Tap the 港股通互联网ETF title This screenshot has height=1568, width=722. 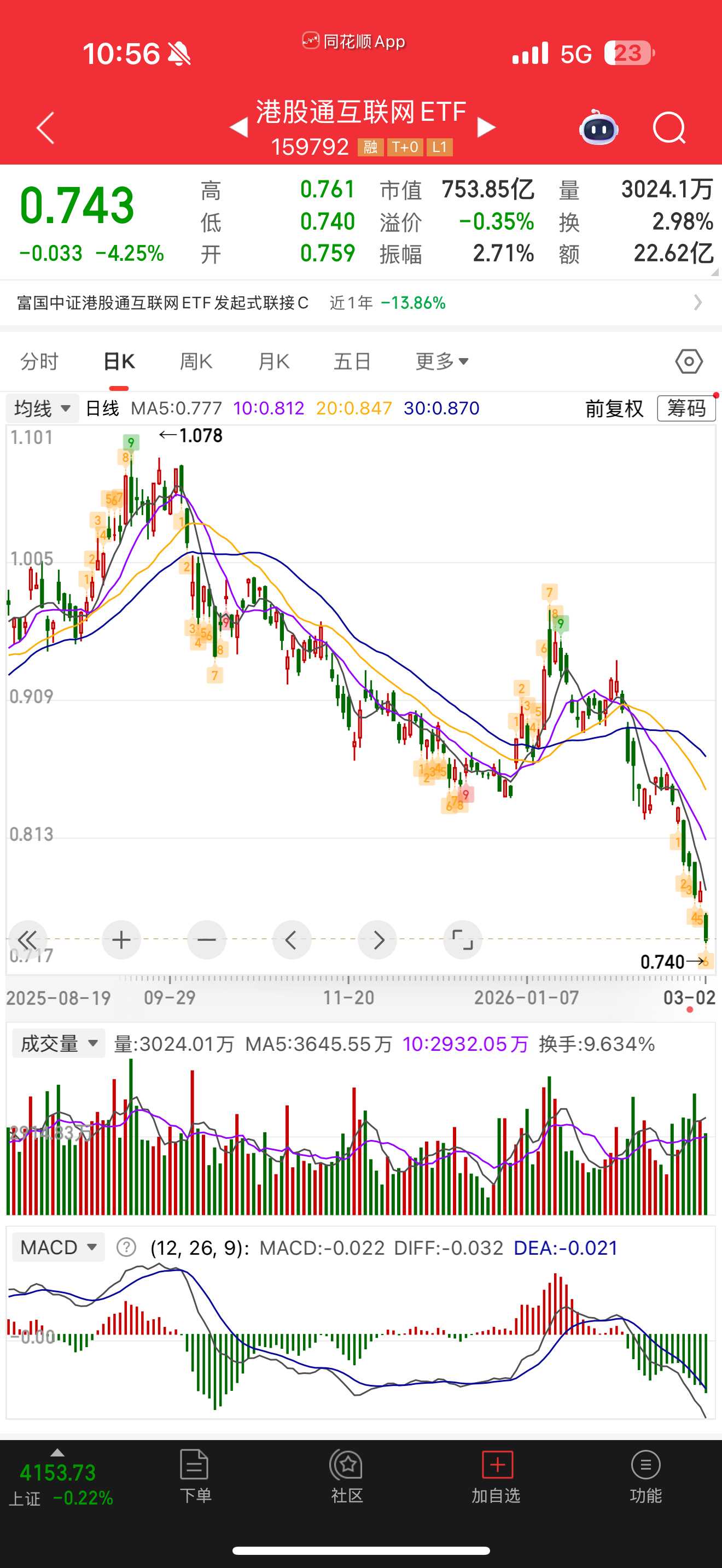coord(361,112)
